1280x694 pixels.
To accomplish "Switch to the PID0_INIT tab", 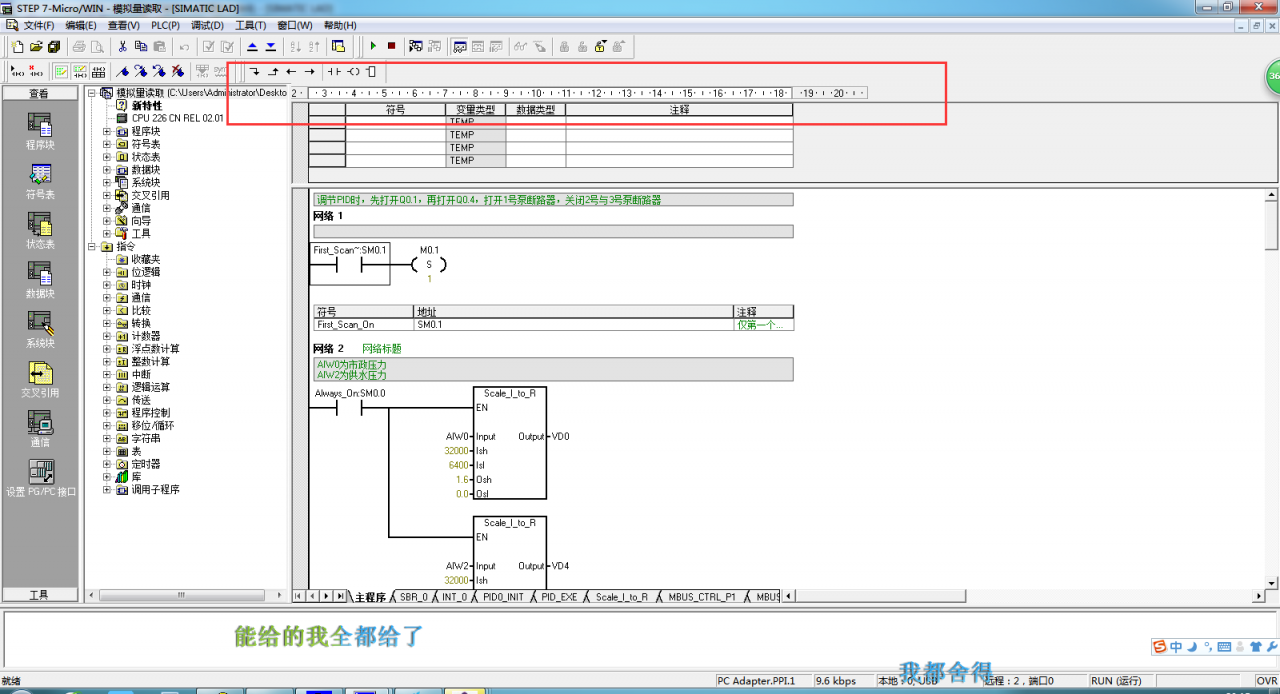I will (x=503, y=597).
